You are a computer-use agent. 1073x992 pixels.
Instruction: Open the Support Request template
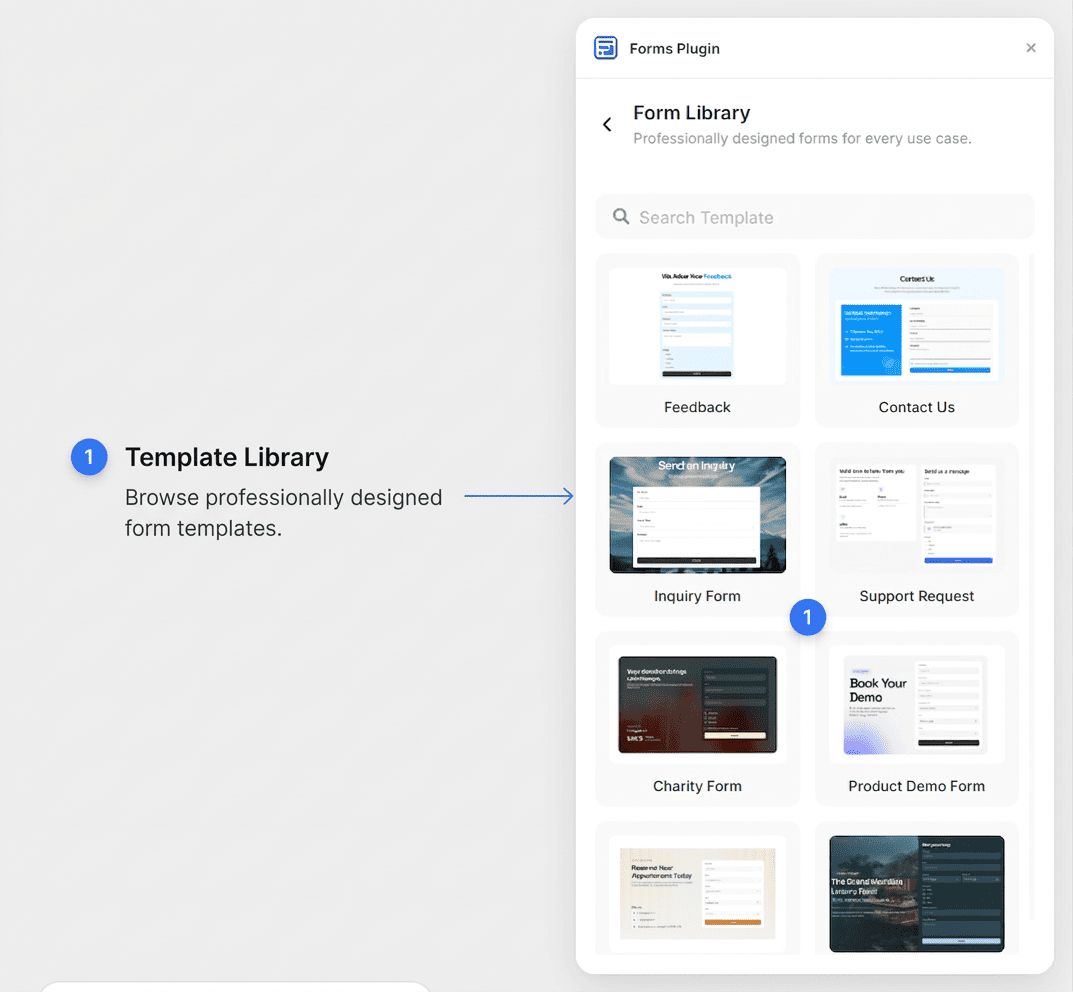click(x=916, y=515)
